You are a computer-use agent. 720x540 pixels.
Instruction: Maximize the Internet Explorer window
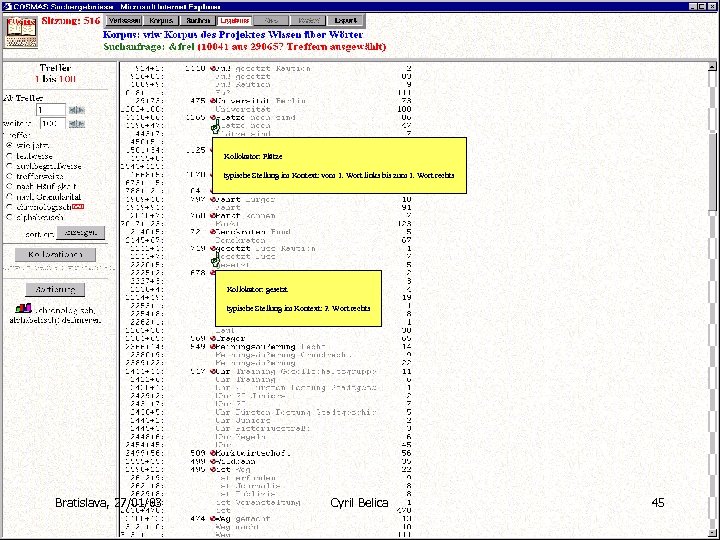702,6
